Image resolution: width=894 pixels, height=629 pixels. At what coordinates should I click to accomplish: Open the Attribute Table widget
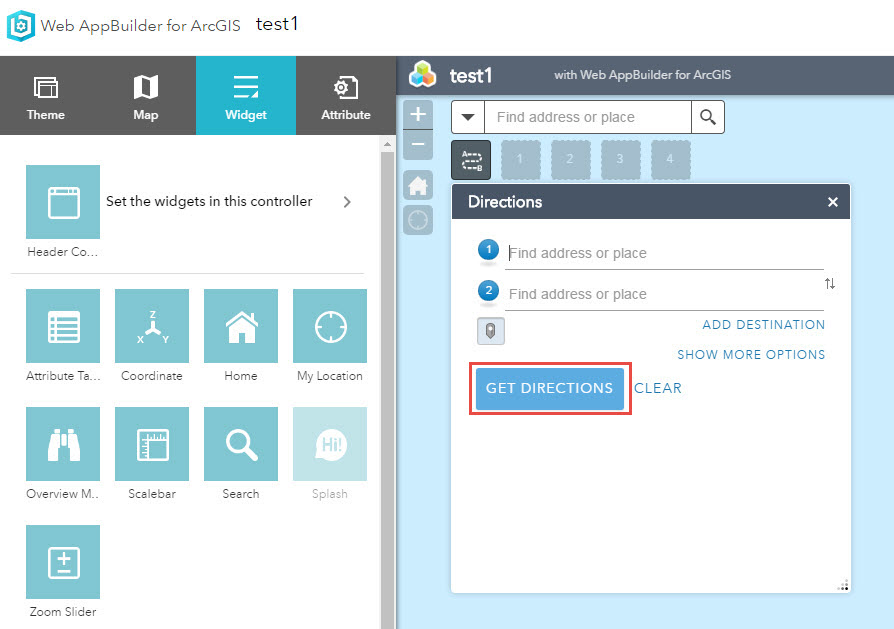tap(63, 326)
